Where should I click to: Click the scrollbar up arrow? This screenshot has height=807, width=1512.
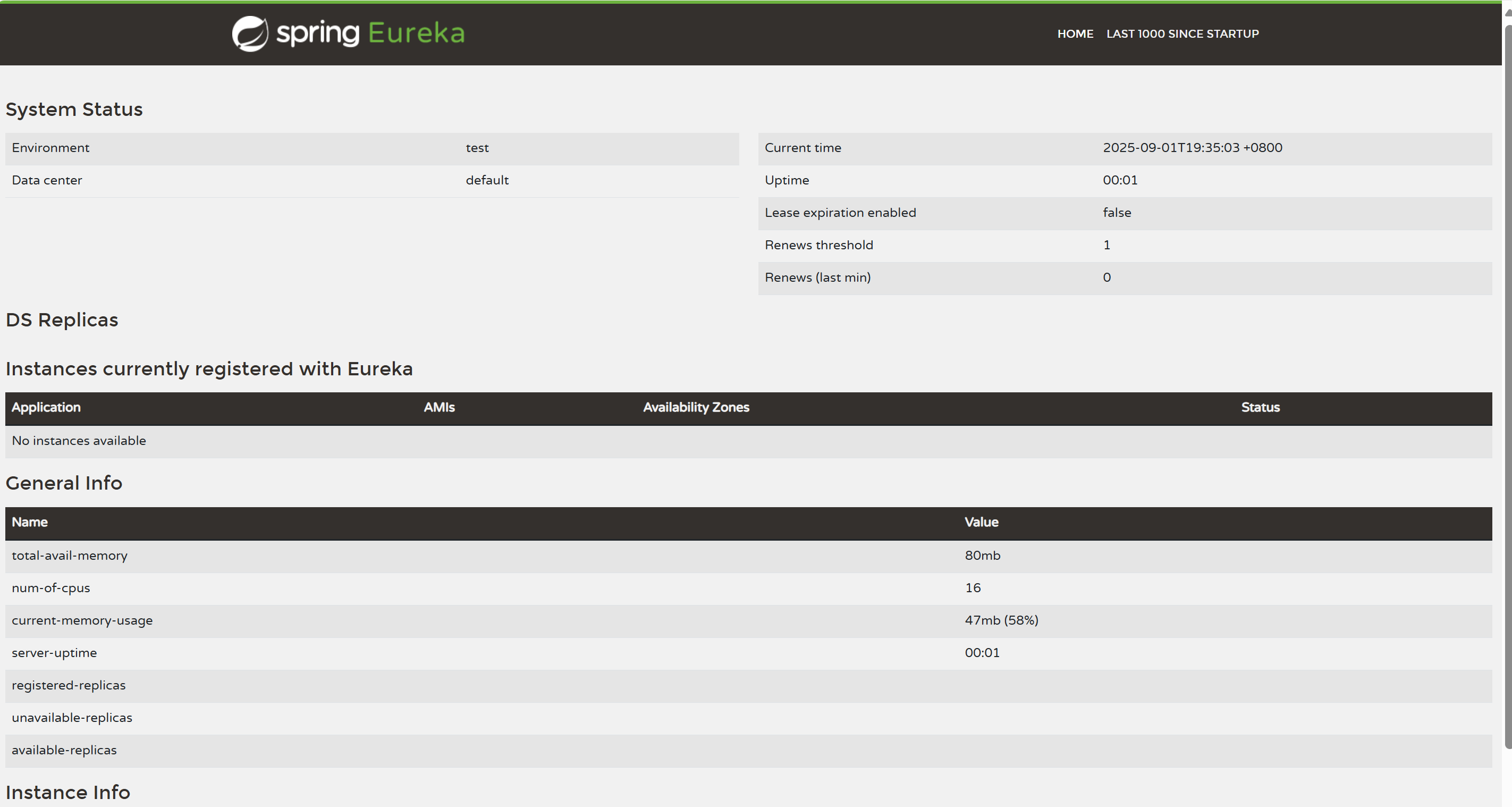click(1508, 13)
